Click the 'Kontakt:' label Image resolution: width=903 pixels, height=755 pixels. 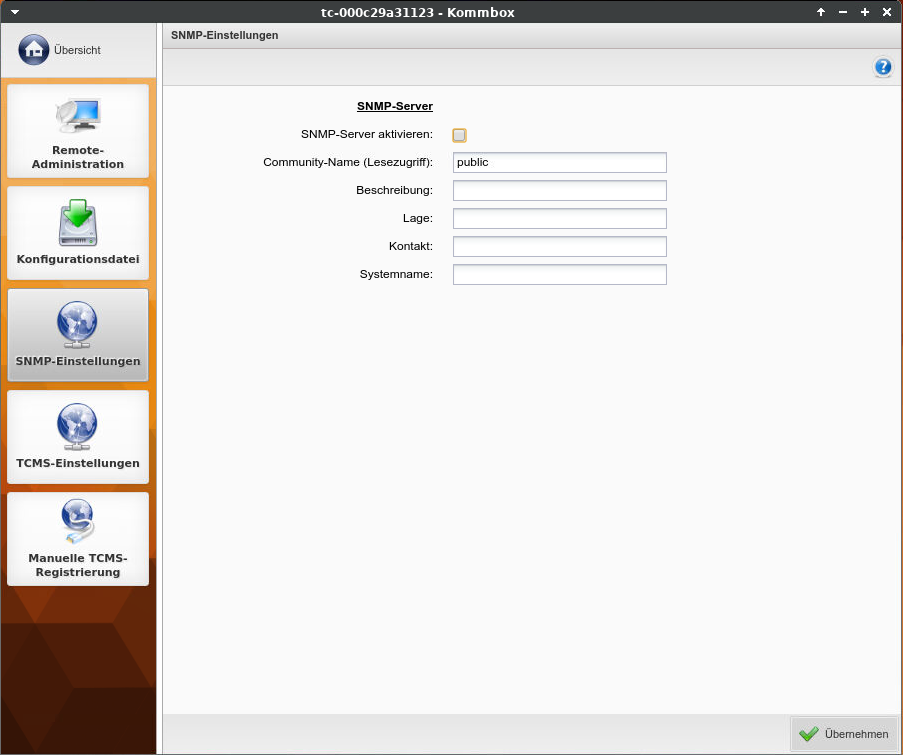[x=411, y=246]
